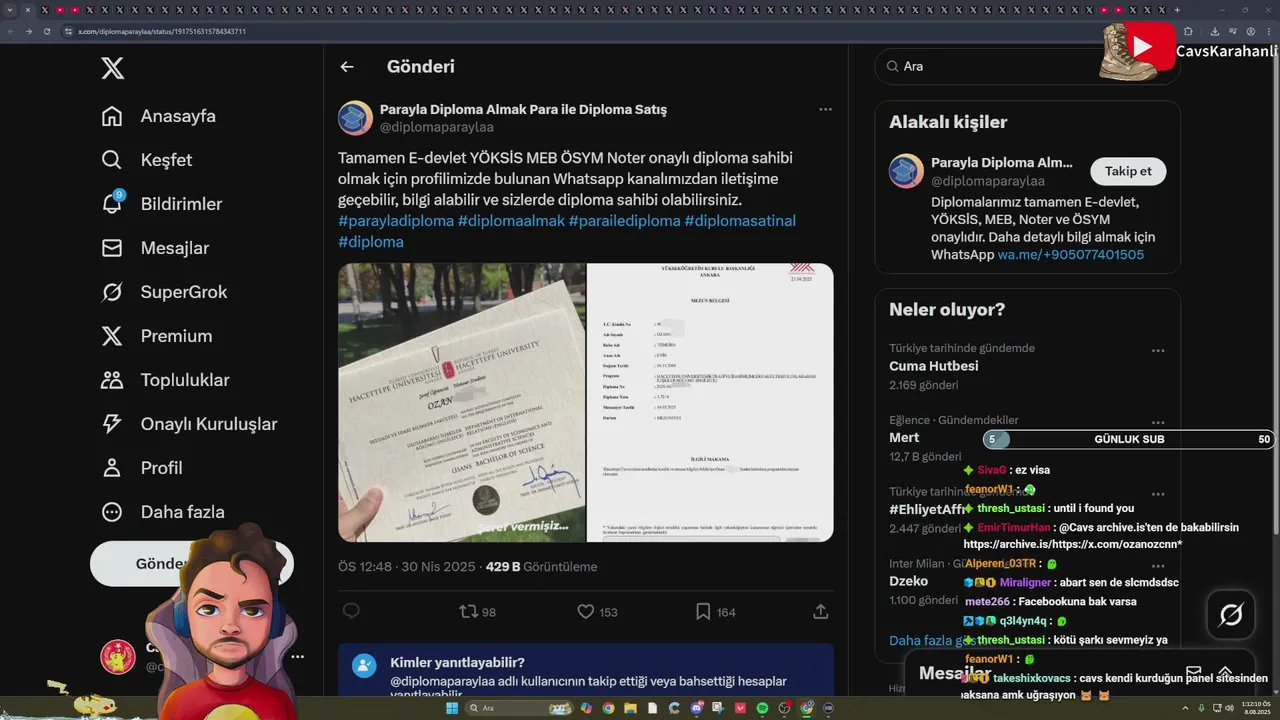Viewport: 1280px width, 720px height.
Task: Click the browser forward arrow
Action: (x=29, y=31)
